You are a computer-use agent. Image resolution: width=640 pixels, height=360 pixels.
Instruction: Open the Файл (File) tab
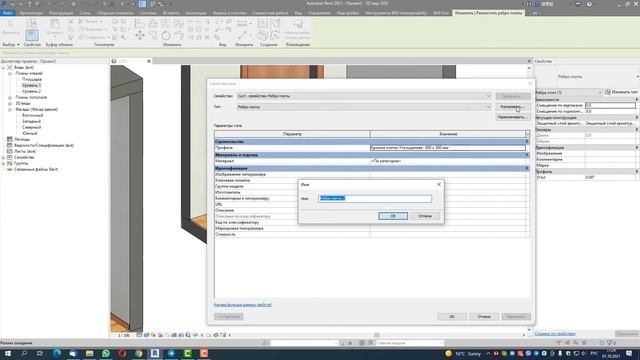[8, 13]
